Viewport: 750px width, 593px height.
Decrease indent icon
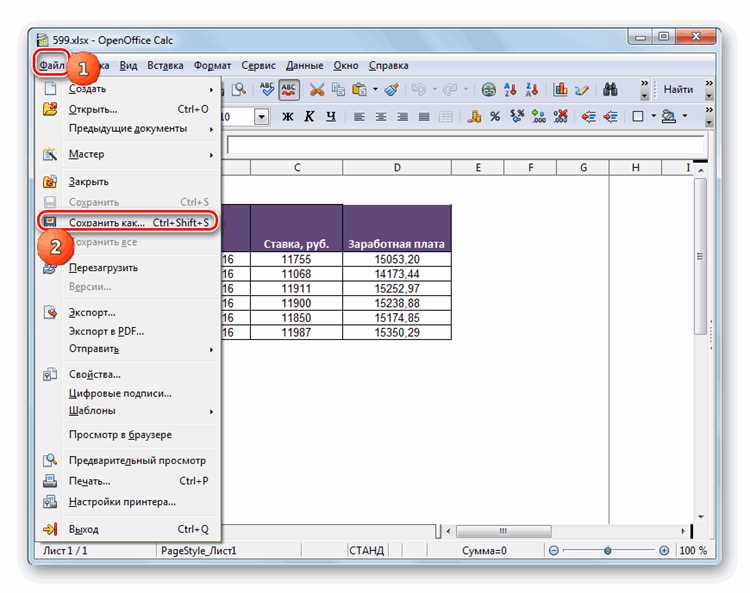click(x=588, y=117)
